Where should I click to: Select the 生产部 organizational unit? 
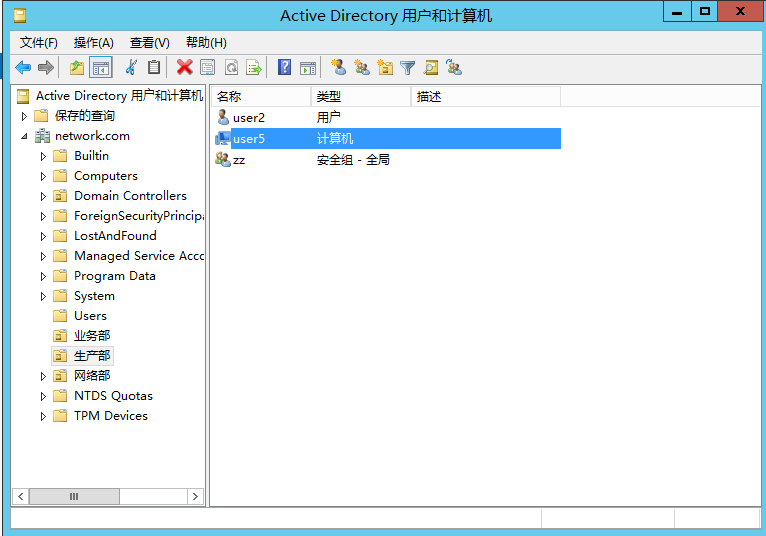pos(92,356)
